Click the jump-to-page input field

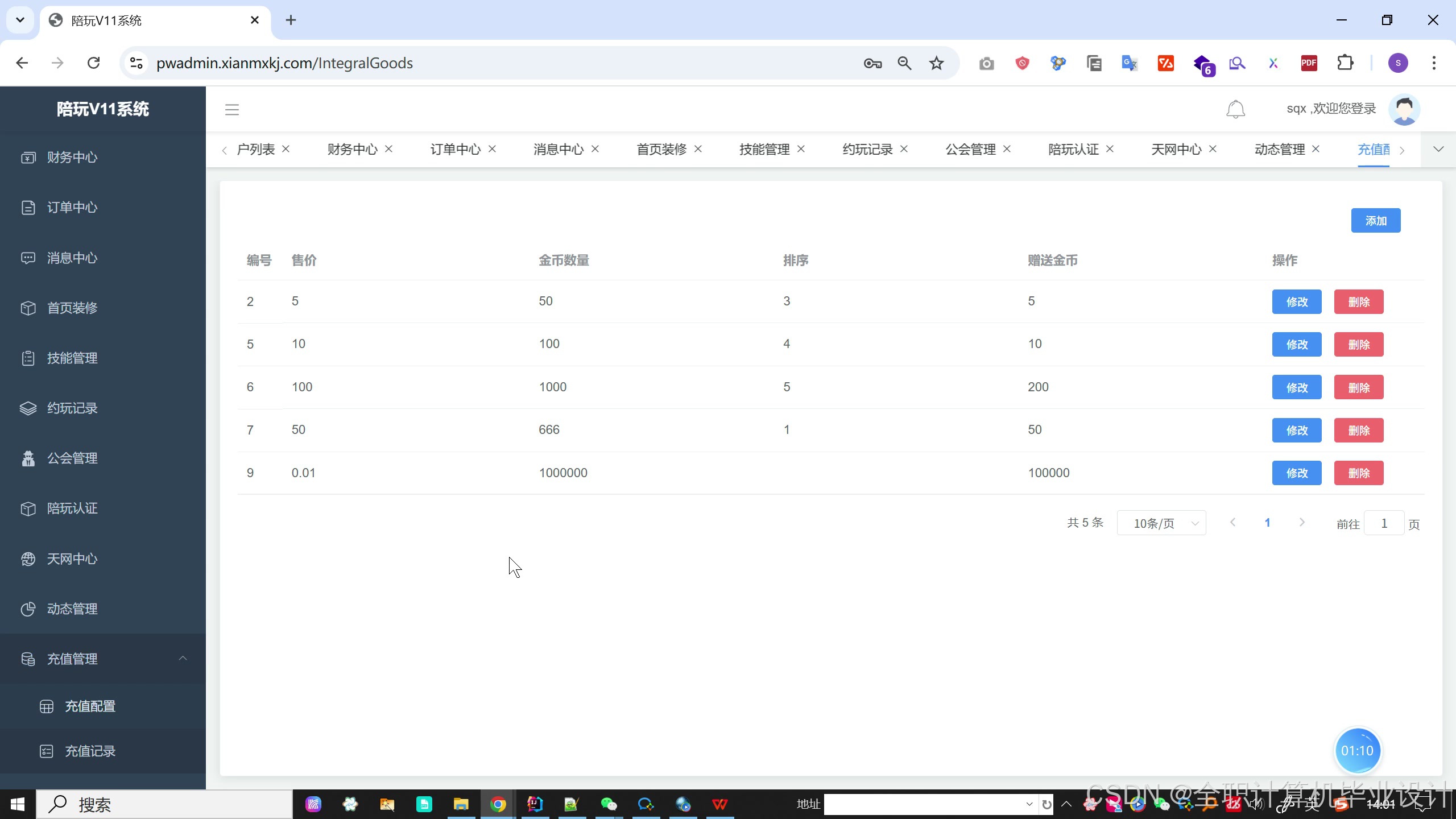pos(1384,523)
